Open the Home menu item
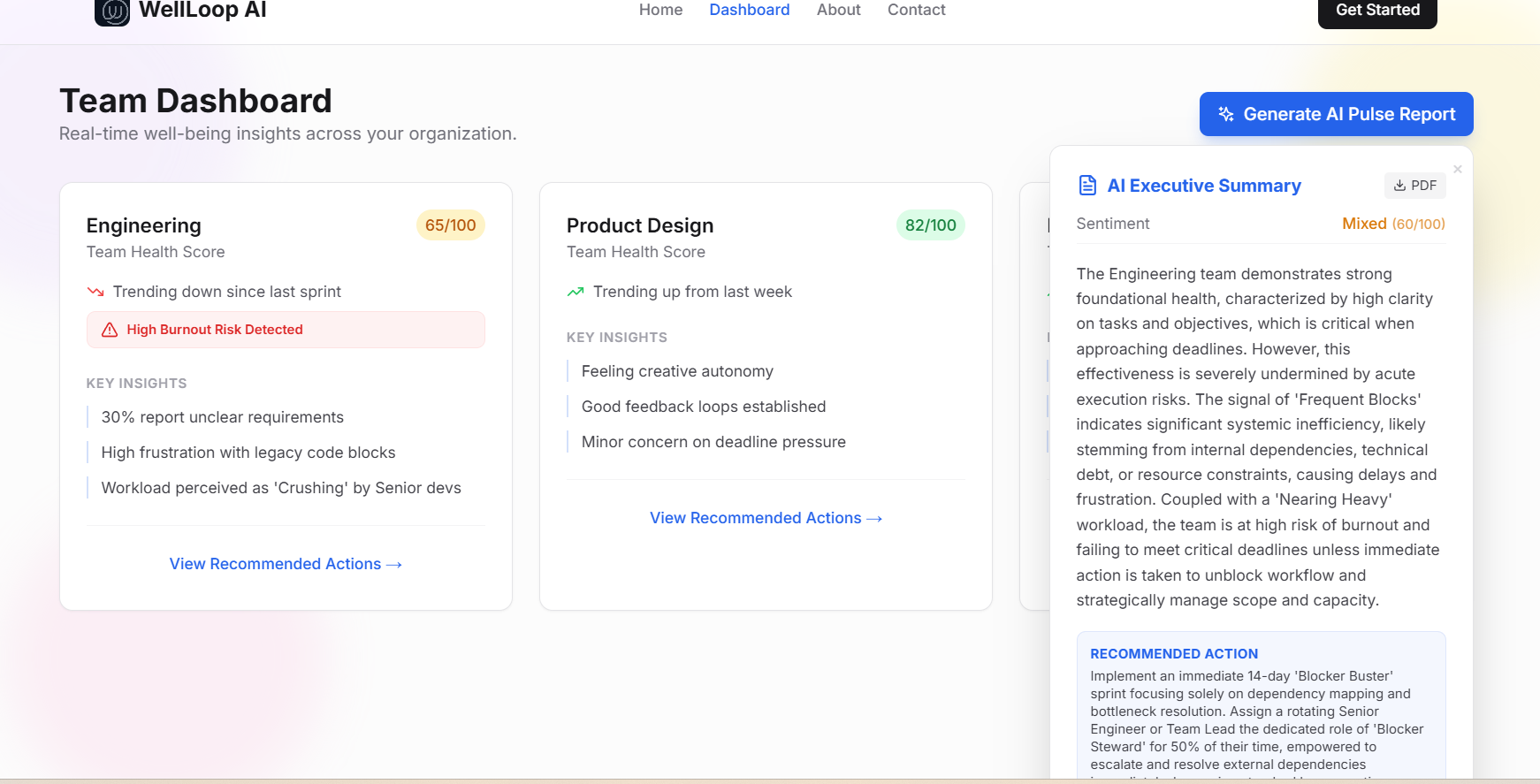Screen dimensions: 1540x784 tap(660, 10)
